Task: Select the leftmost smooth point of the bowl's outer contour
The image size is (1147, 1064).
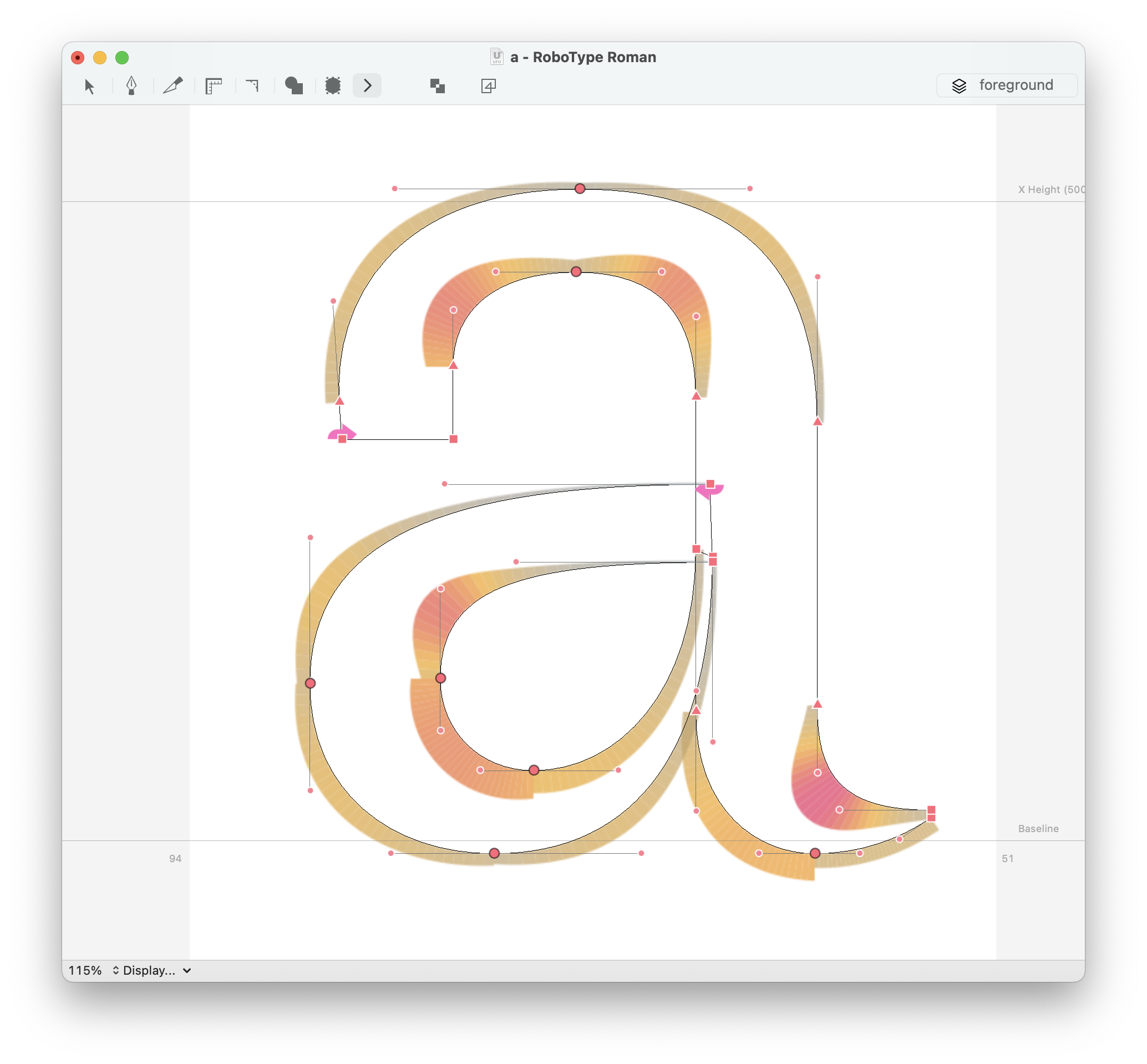Action: coord(309,683)
